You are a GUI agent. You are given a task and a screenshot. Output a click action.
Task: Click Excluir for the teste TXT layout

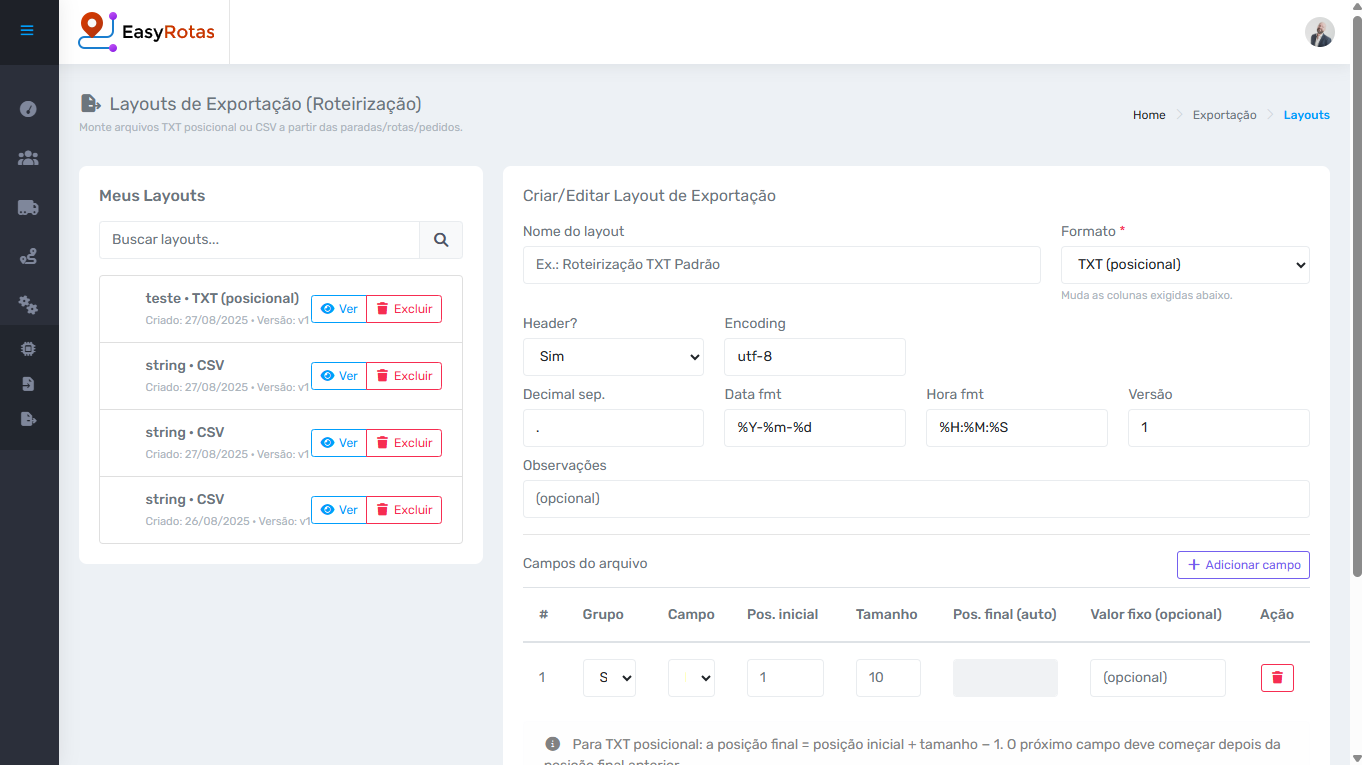pos(404,309)
